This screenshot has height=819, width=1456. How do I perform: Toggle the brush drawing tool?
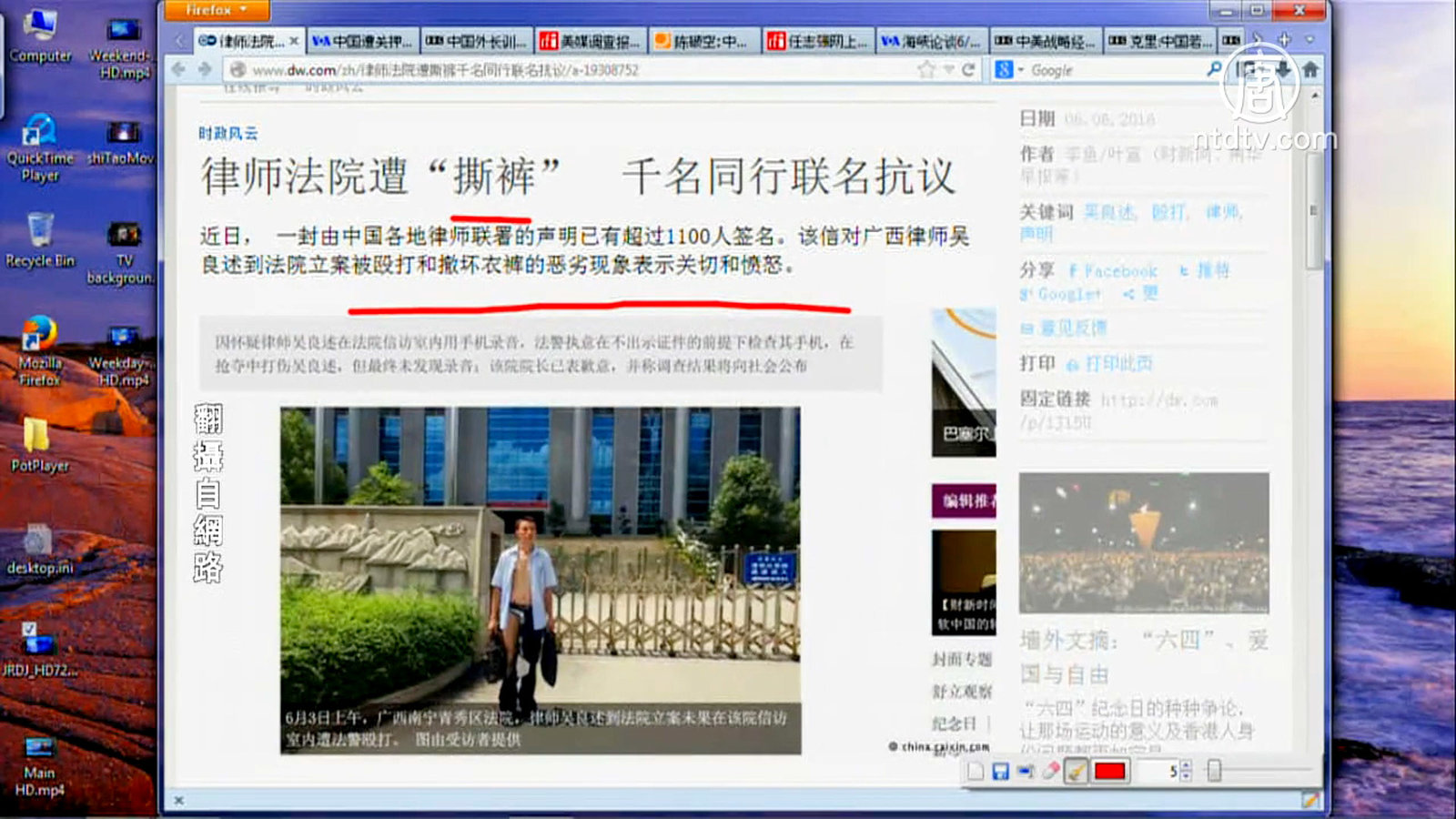tap(1076, 772)
